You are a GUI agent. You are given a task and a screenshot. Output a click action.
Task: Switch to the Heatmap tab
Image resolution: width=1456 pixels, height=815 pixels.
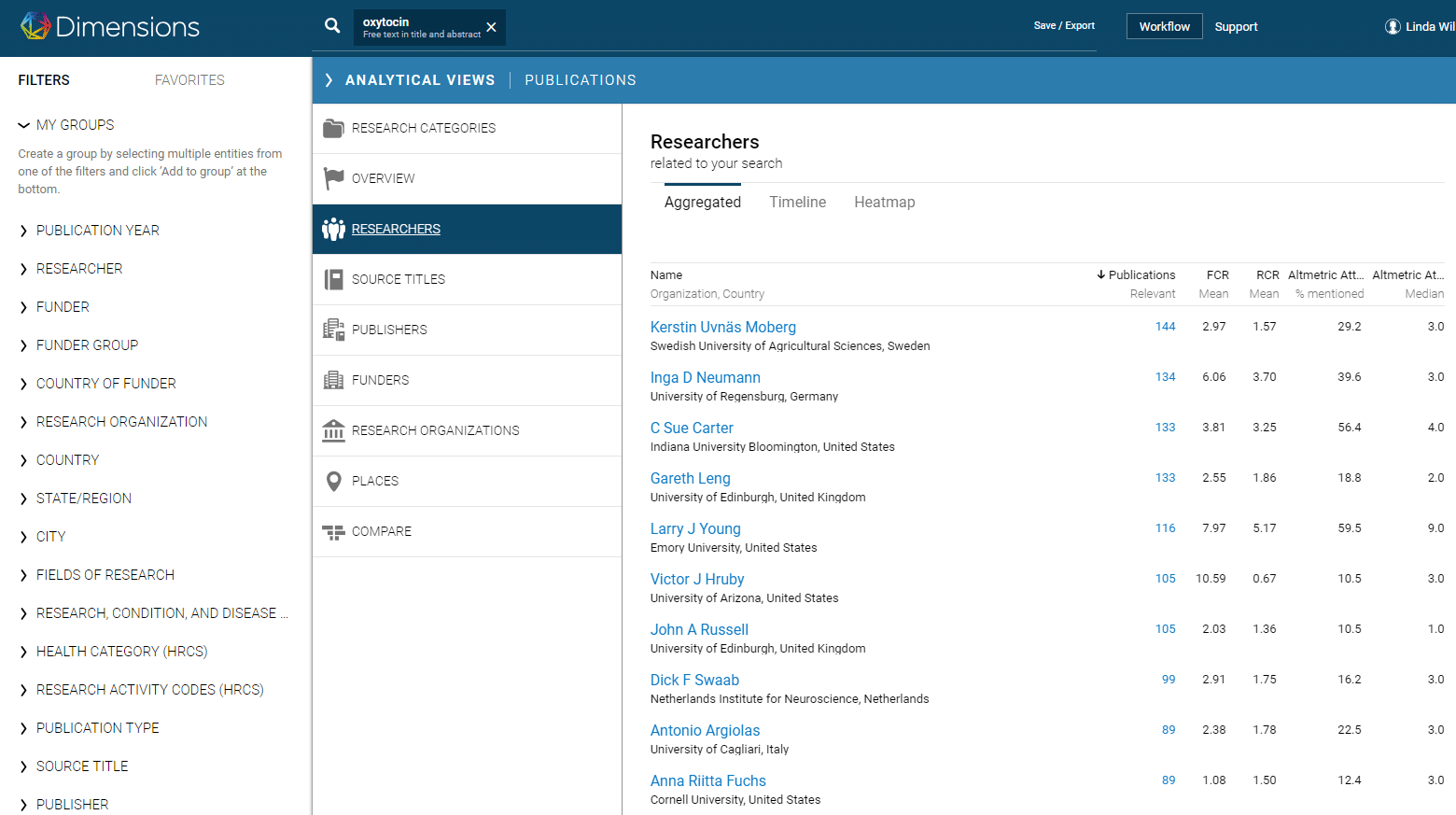884,202
